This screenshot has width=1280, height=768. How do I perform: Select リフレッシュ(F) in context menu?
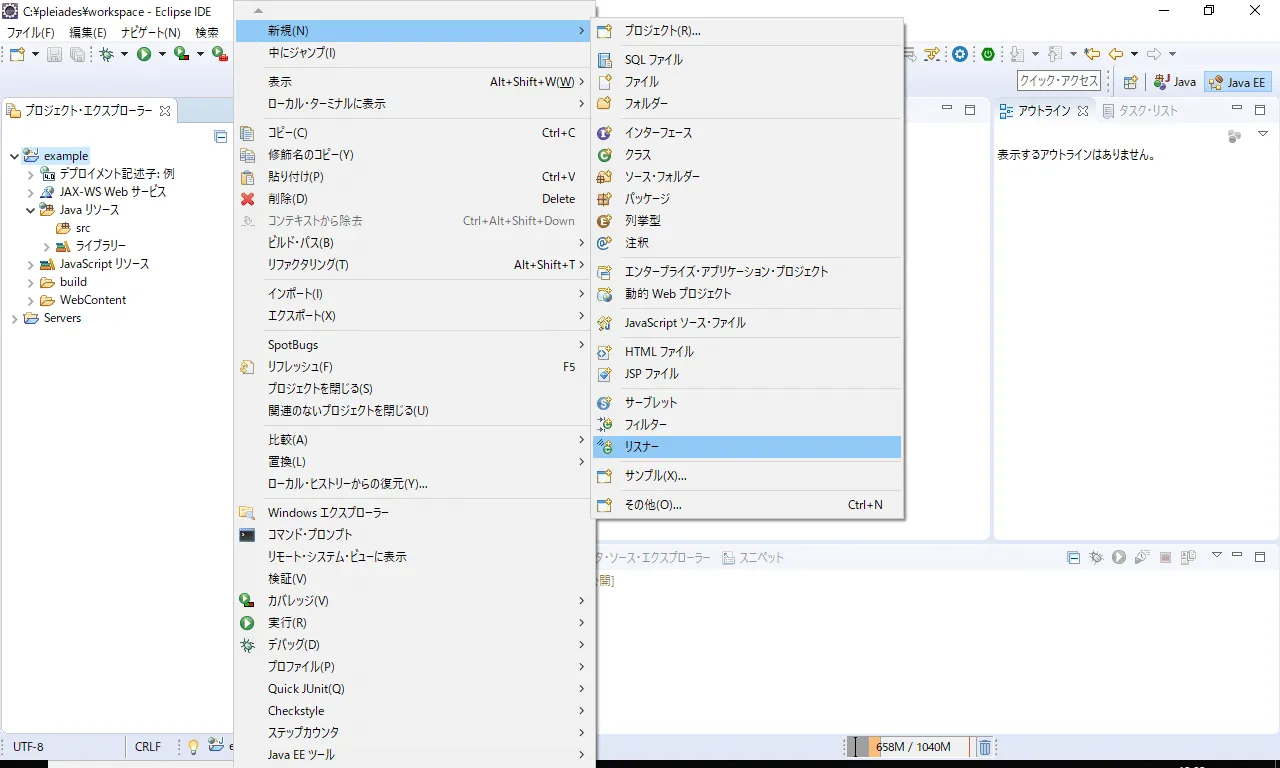point(414,367)
